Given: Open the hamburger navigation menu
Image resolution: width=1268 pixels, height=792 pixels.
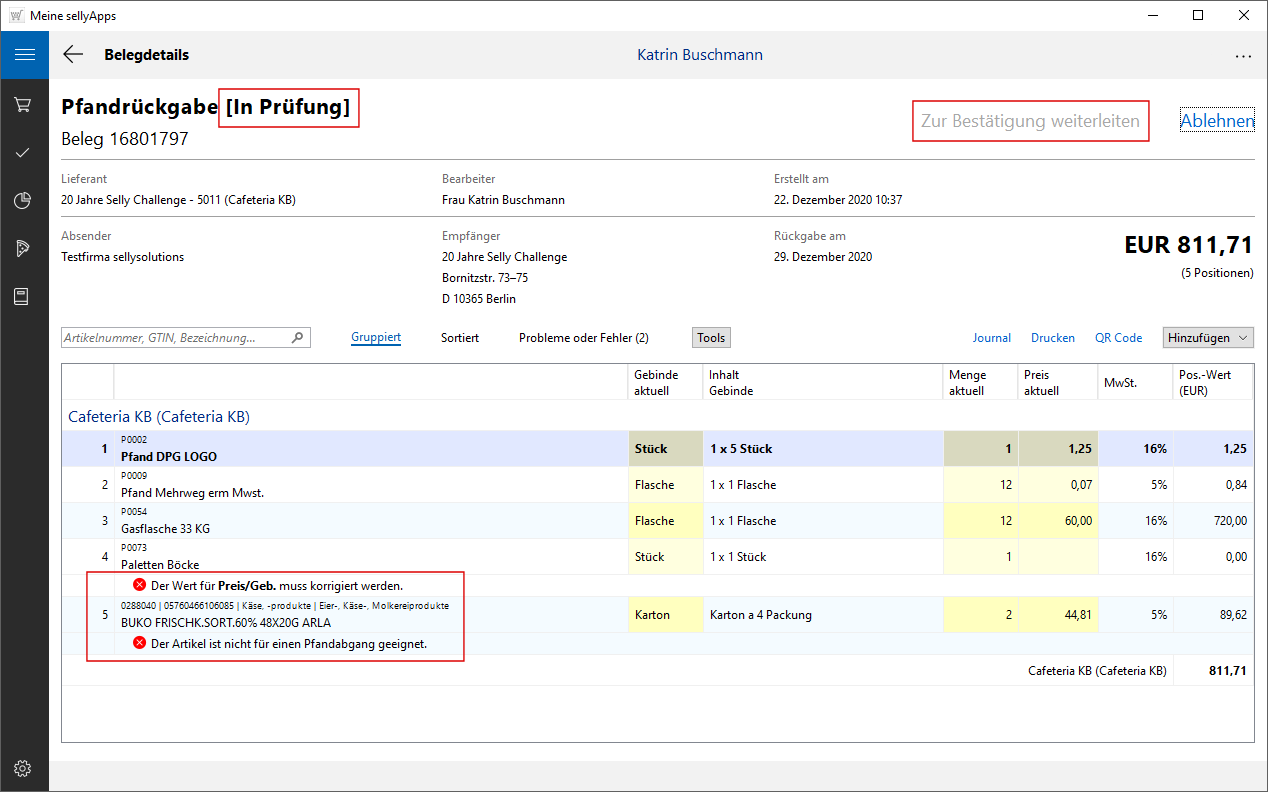Looking at the screenshot, I should pos(24,55).
